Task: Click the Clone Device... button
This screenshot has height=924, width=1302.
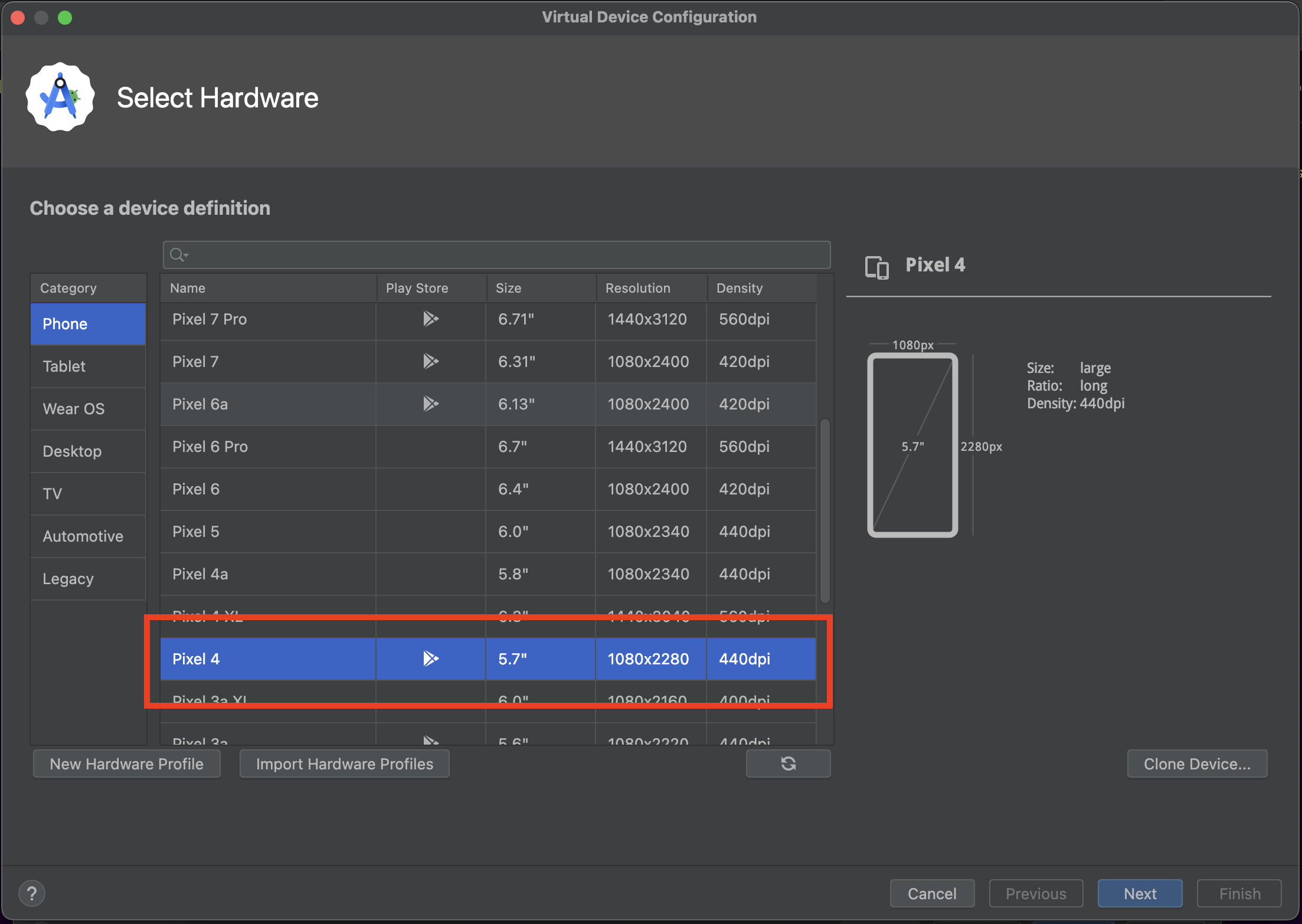Action: pyautogui.click(x=1196, y=764)
